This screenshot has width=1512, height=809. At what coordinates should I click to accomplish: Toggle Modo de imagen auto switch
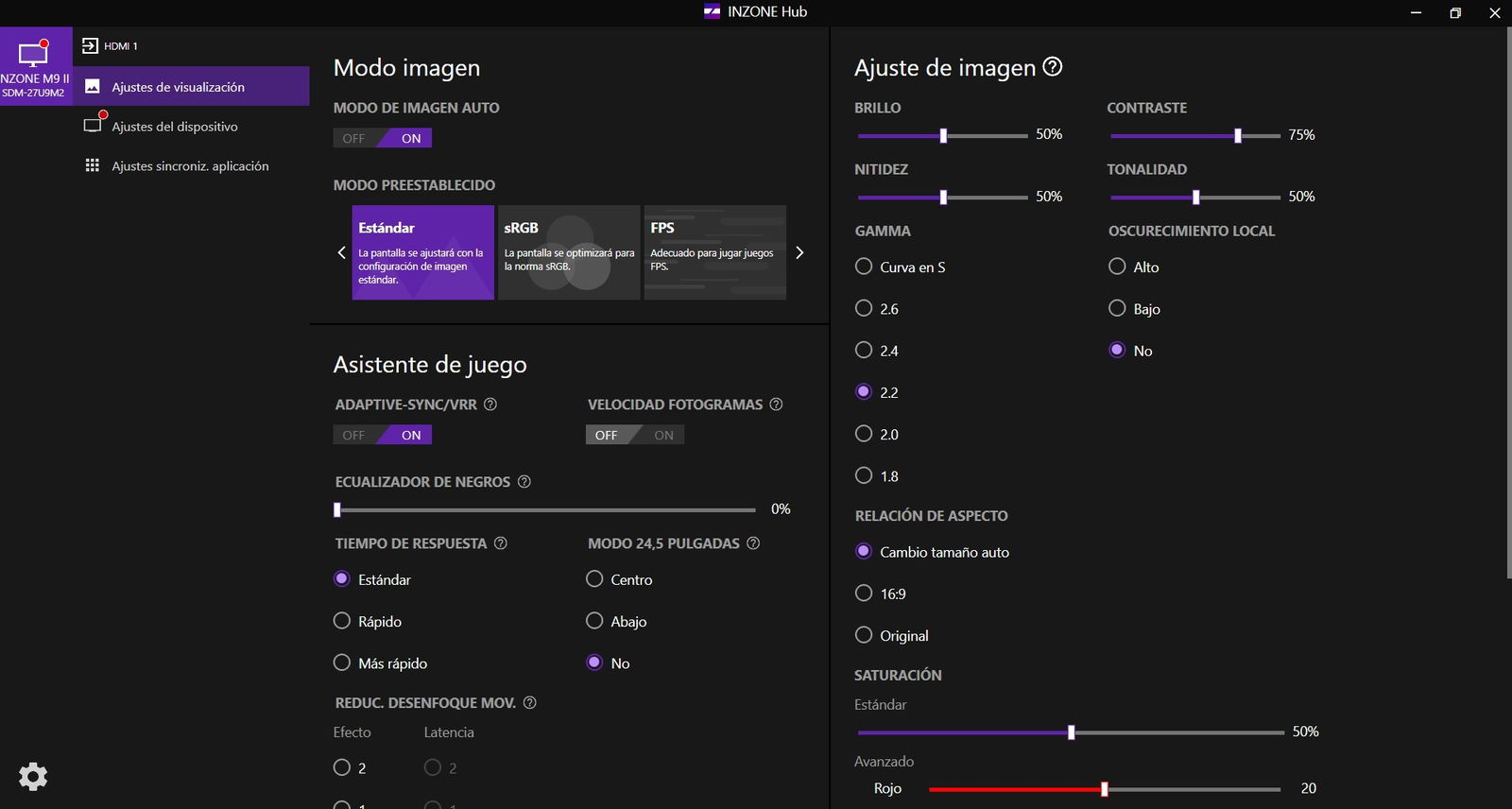(x=383, y=138)
